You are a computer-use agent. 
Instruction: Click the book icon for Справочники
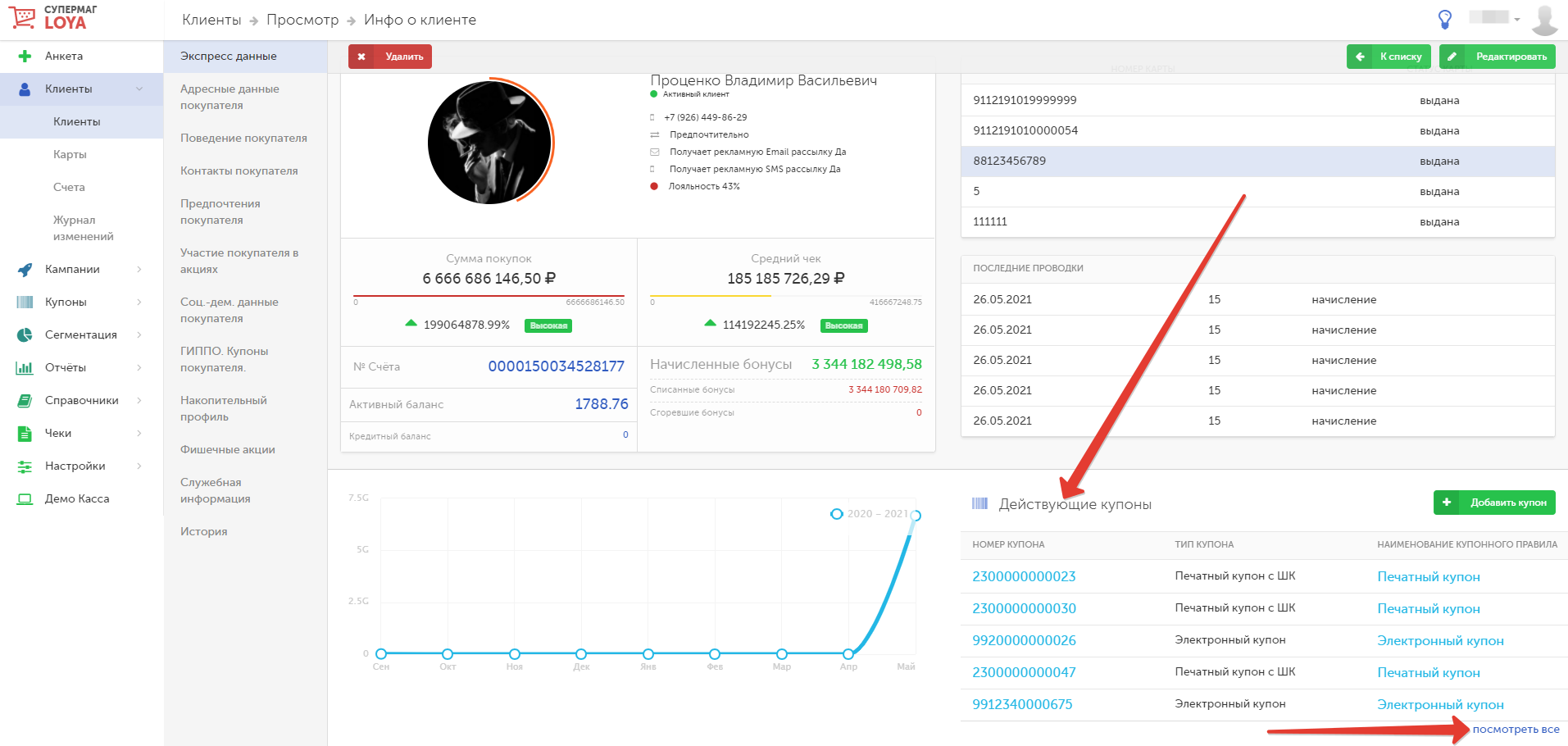coord(25,401)
